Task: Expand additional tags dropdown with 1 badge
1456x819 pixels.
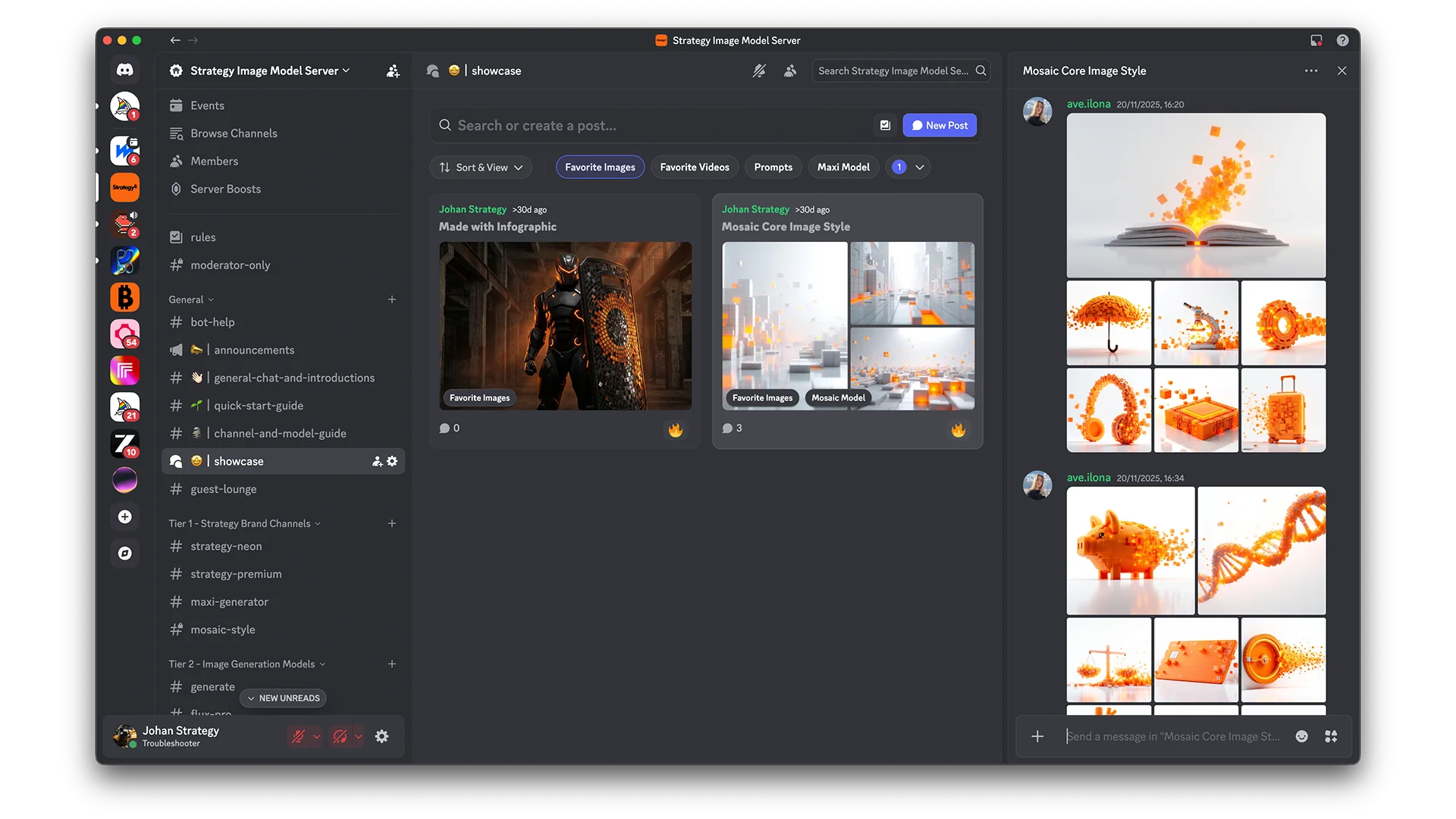Action: click(x=908, y=167)
